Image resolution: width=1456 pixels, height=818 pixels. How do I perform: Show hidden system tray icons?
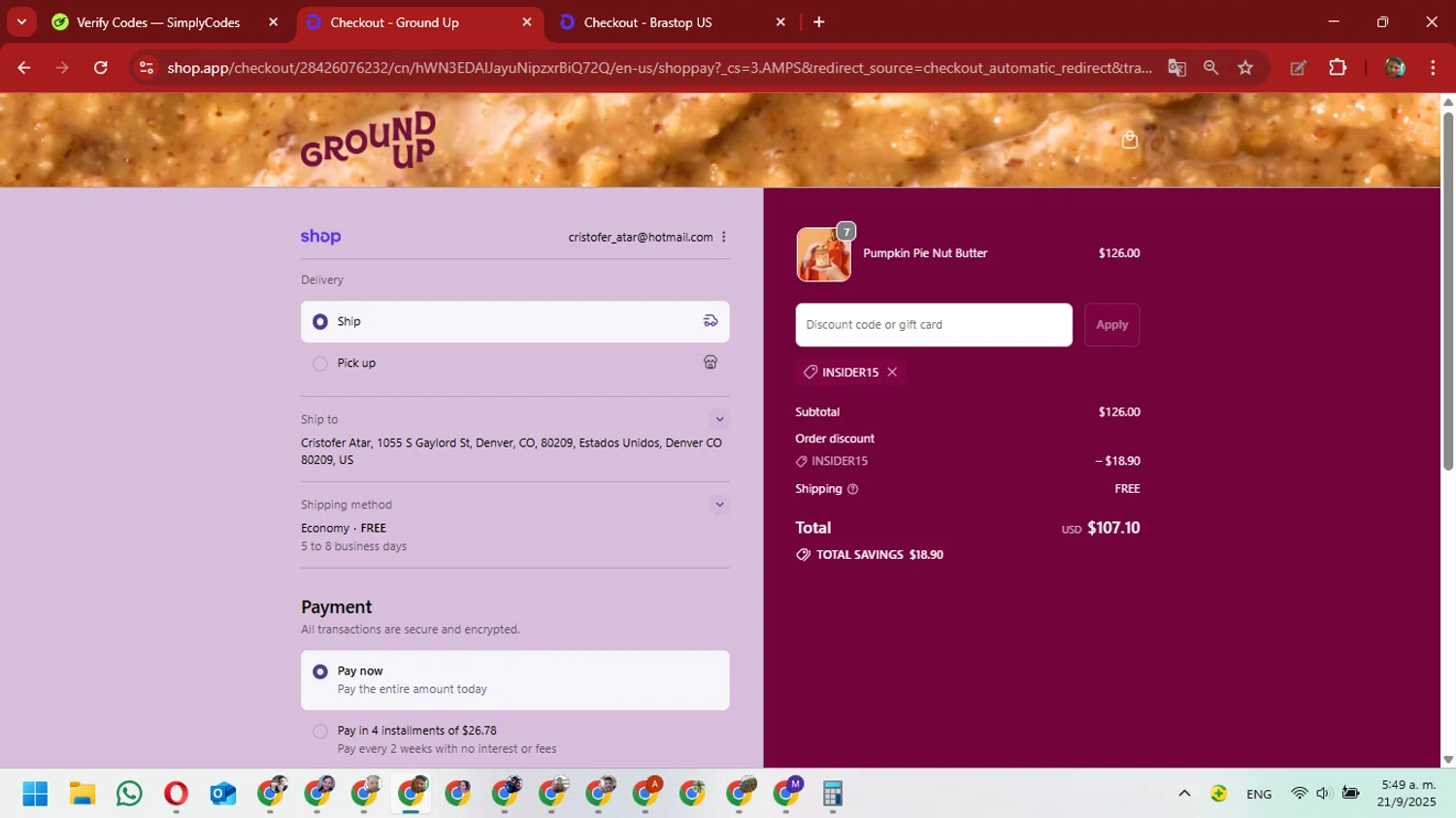coord(1184,794)
